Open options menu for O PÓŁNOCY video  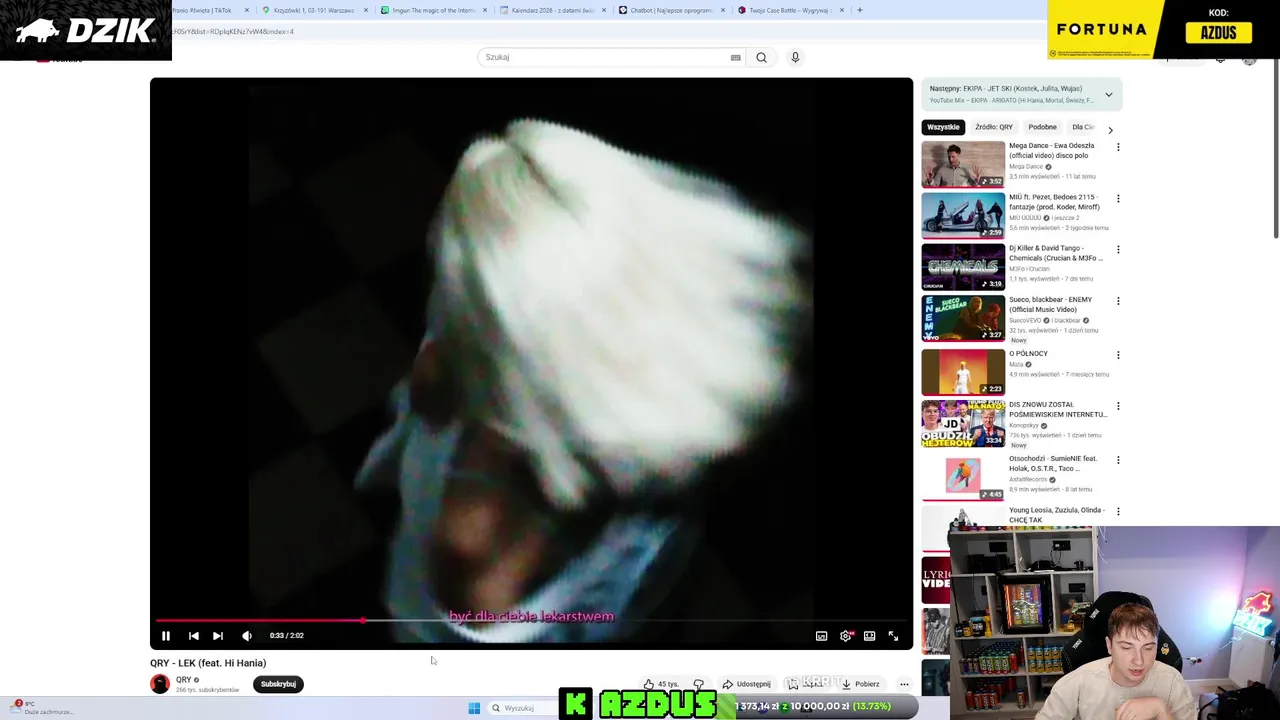[x=1118, y=355]
